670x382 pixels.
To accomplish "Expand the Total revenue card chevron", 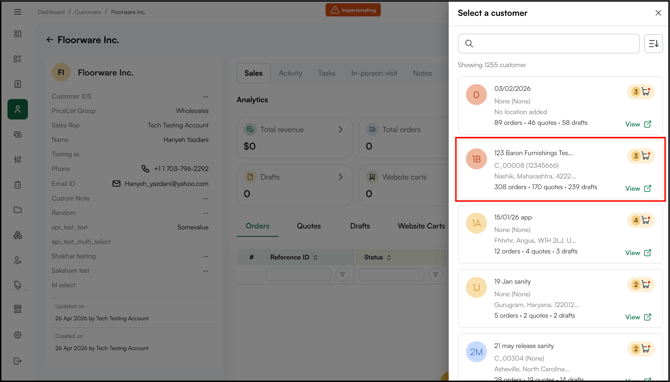I will 340,129.
